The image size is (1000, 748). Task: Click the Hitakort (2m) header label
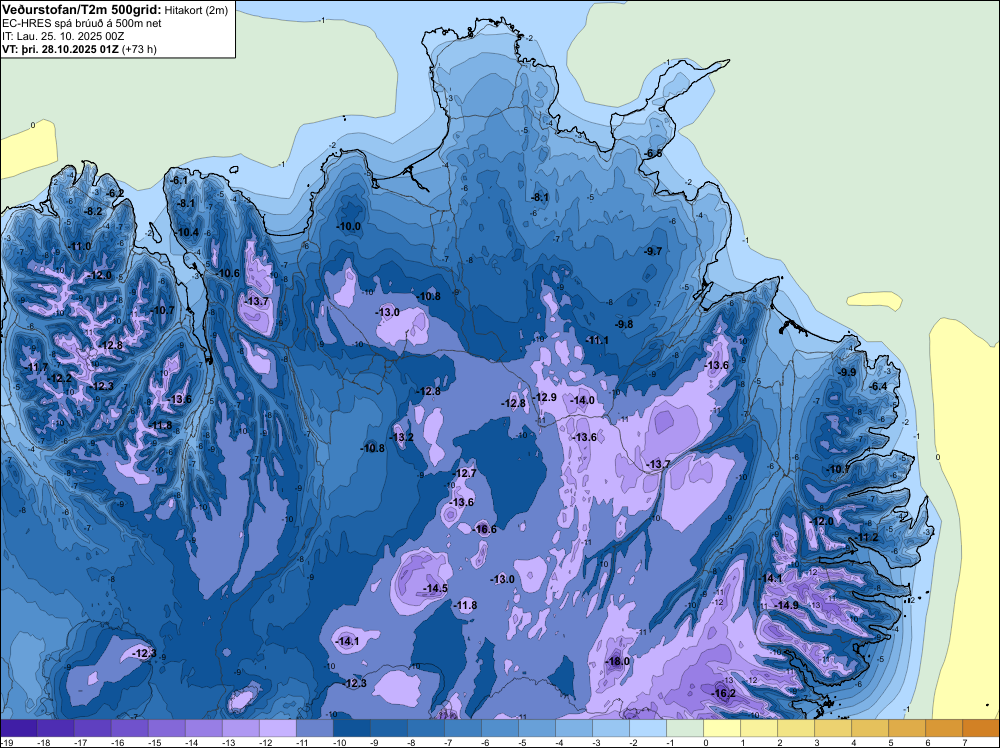click(x=196, y=10)
